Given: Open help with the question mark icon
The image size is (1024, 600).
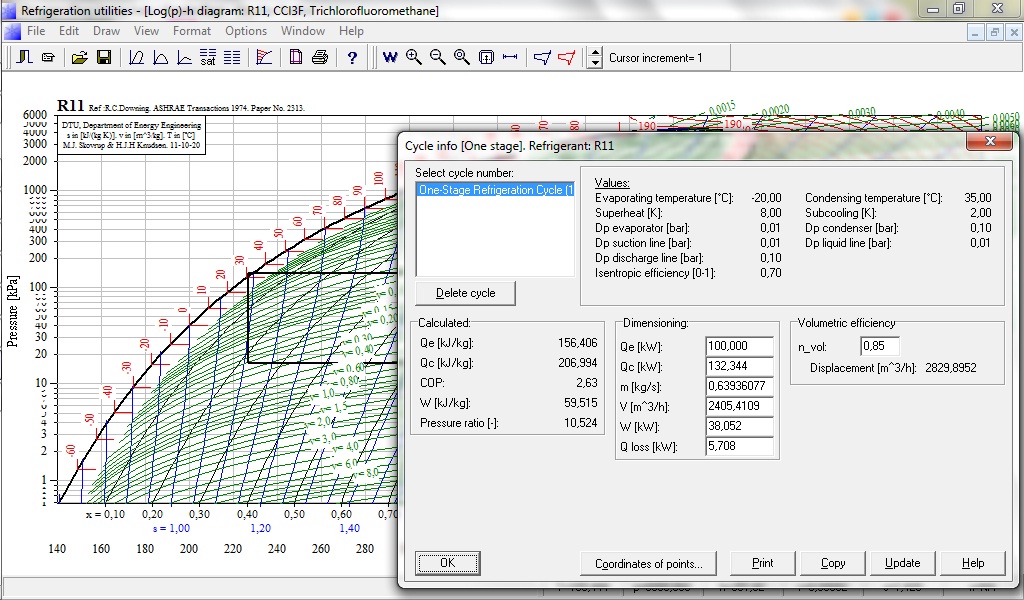Looking at the screenshot, I should pos(352,58).
